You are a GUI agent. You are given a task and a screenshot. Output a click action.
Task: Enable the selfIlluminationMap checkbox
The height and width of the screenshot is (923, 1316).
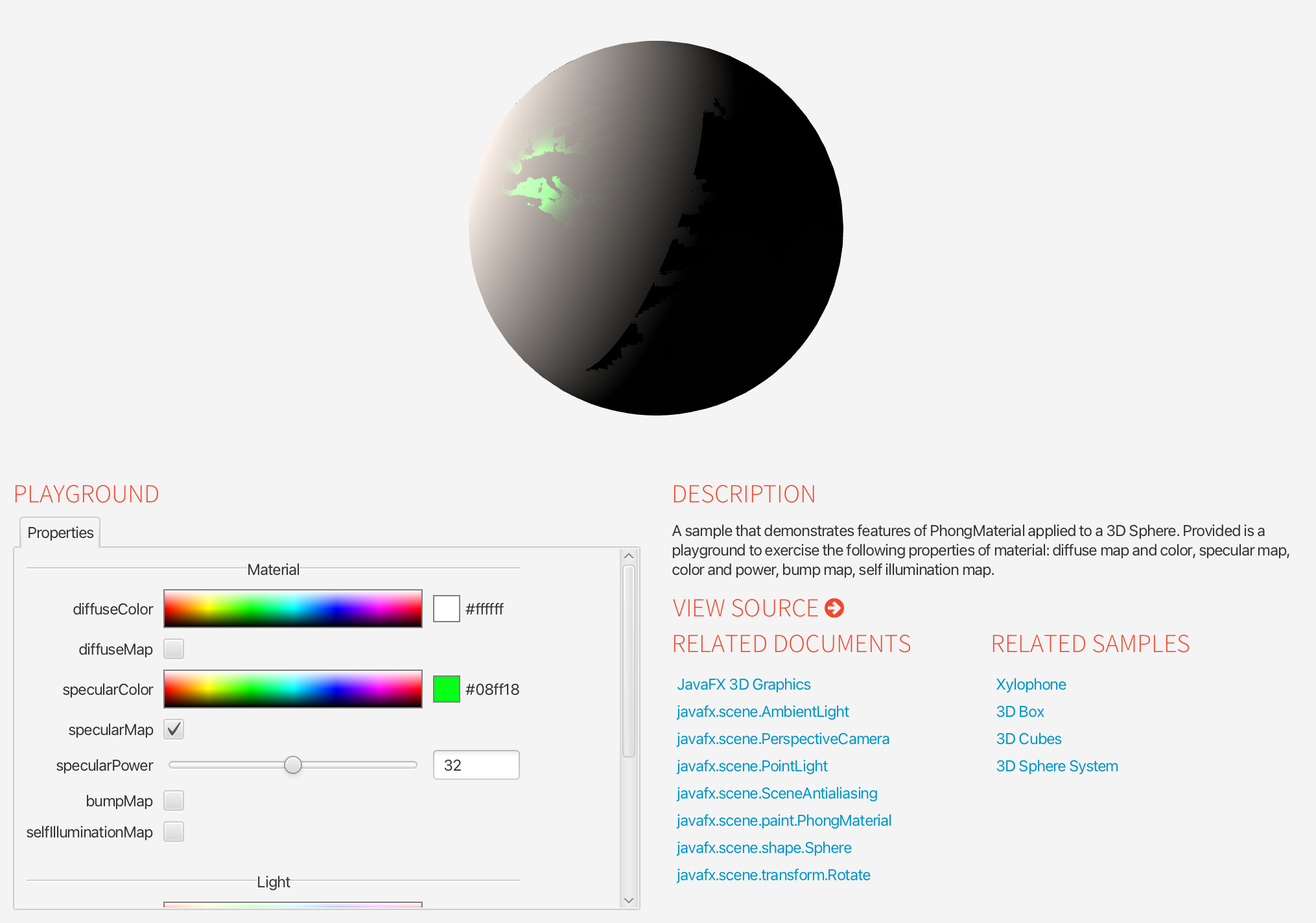coord(174,832)
